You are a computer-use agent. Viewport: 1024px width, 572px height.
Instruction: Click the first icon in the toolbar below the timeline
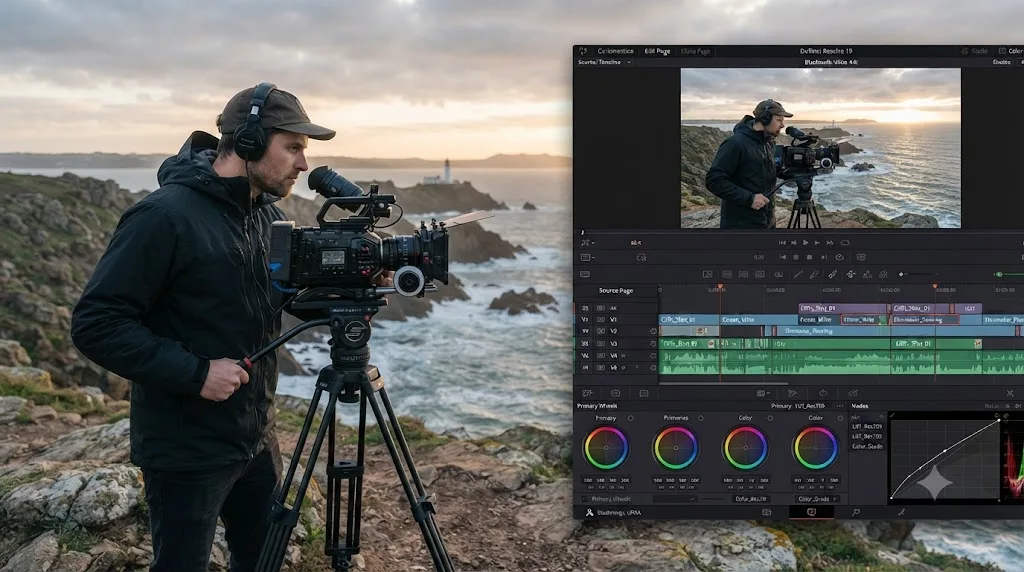click(x=586, y=393)
